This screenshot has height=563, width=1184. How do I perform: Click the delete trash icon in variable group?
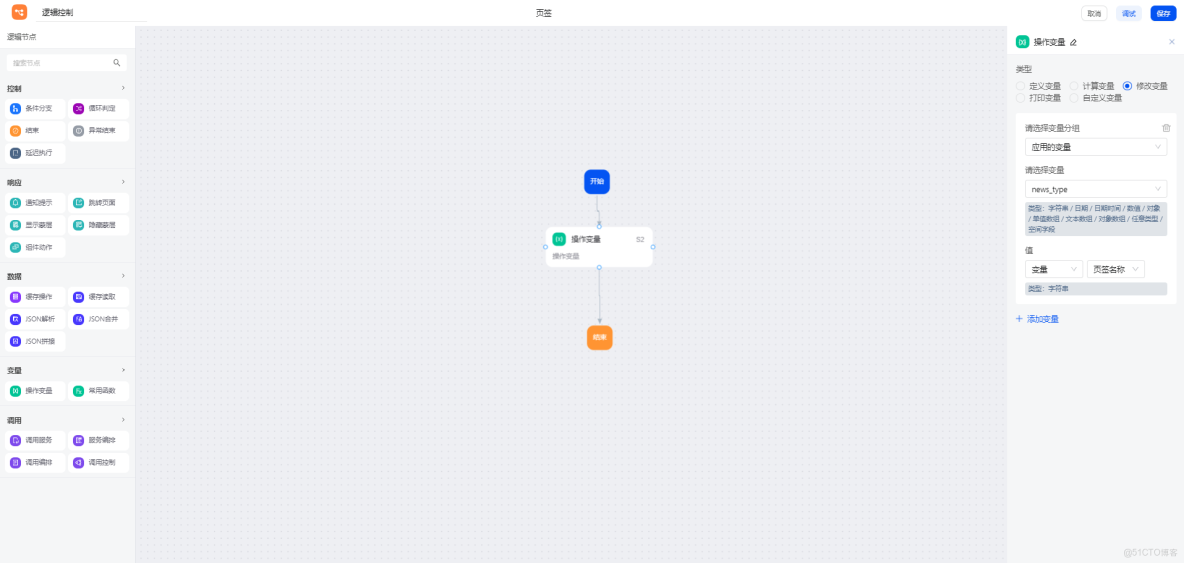[1166, 128]
